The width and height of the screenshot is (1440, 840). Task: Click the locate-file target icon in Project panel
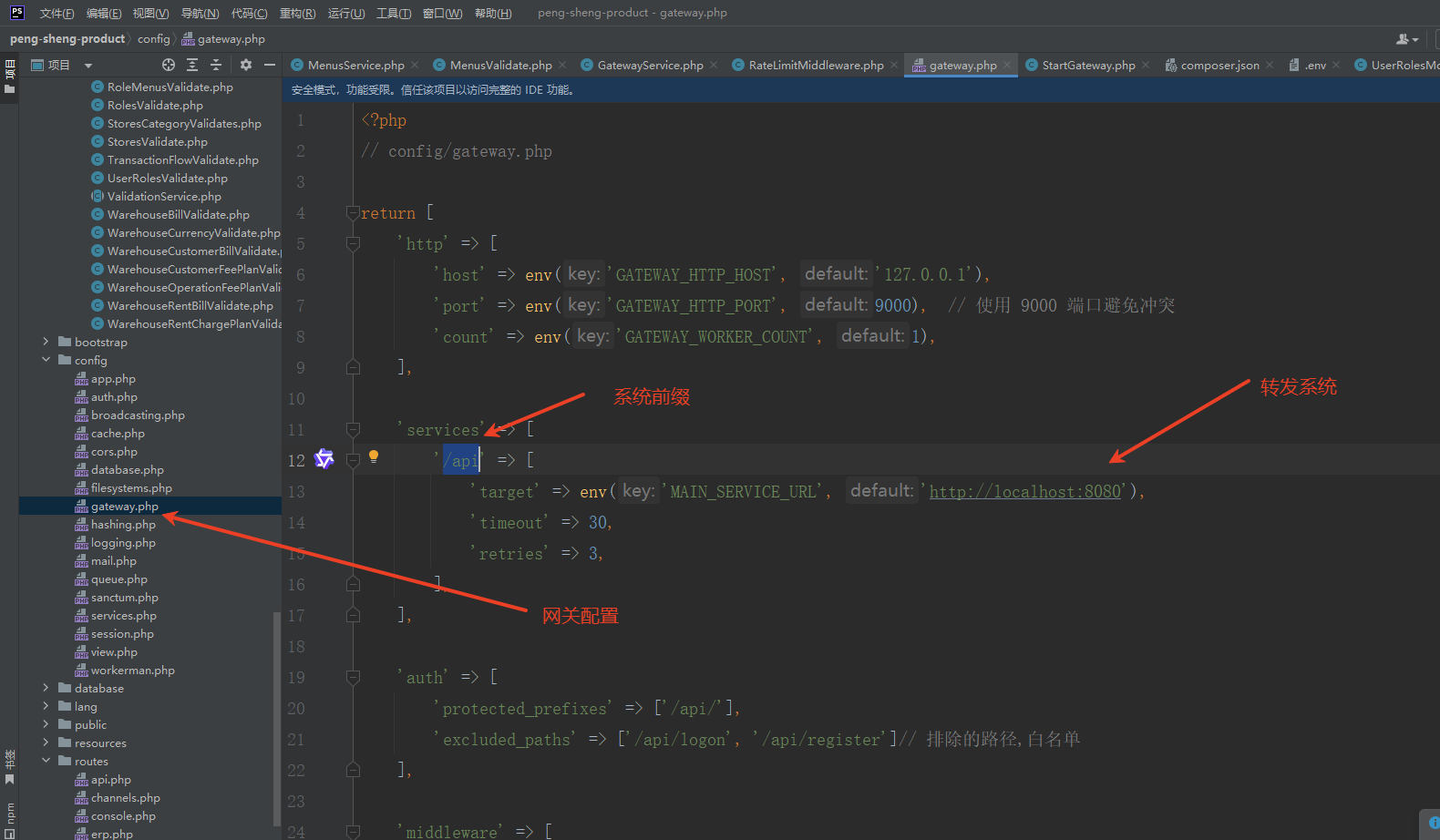[x=169, y=65]
